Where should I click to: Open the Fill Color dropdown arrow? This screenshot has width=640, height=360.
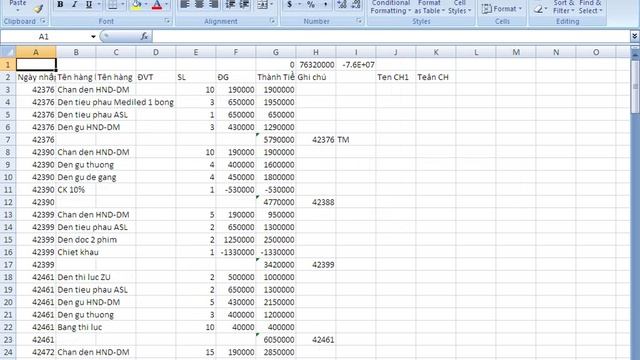click(146, 5)
